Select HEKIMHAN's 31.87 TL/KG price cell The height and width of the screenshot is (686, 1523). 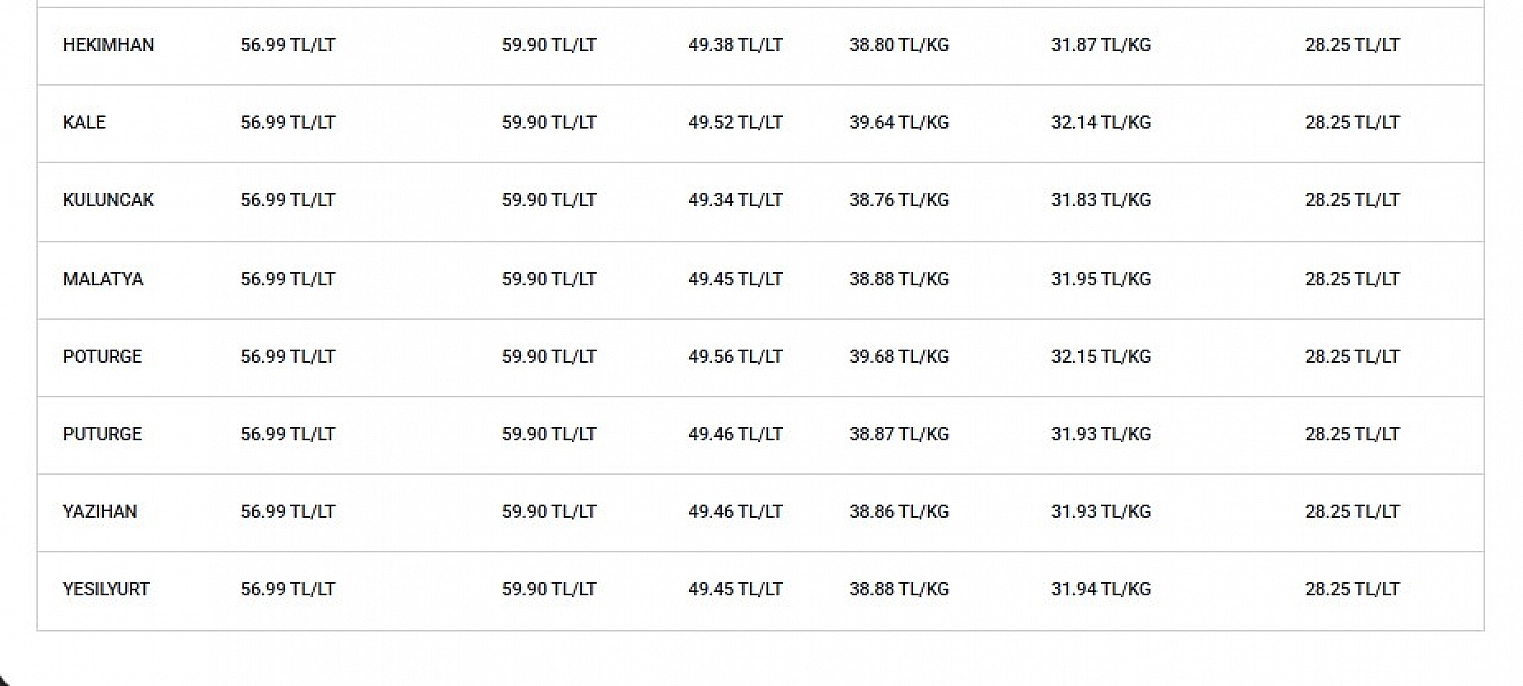coord(1100,45)
